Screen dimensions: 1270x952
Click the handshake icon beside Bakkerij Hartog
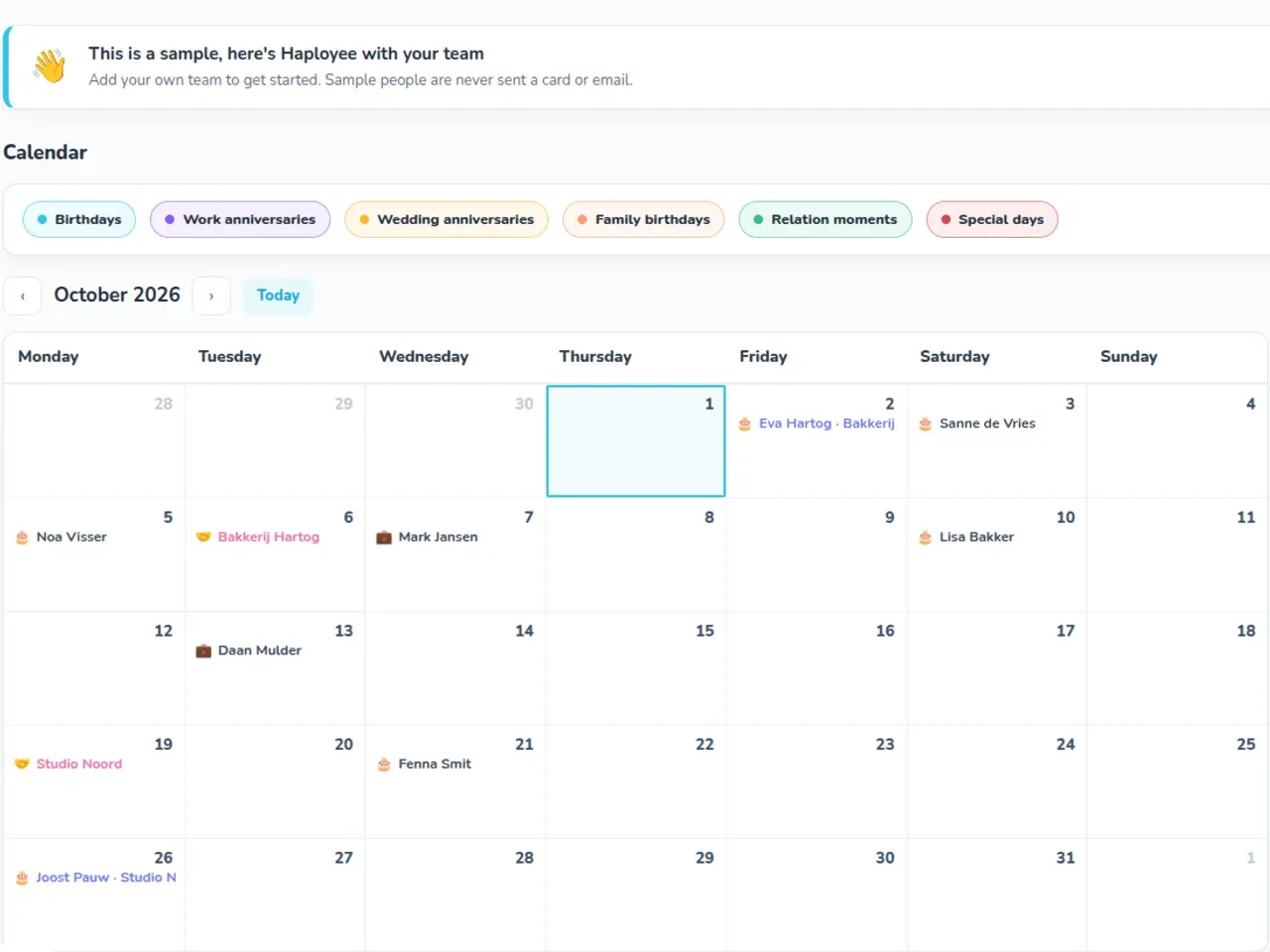click(x=203, y=537)
